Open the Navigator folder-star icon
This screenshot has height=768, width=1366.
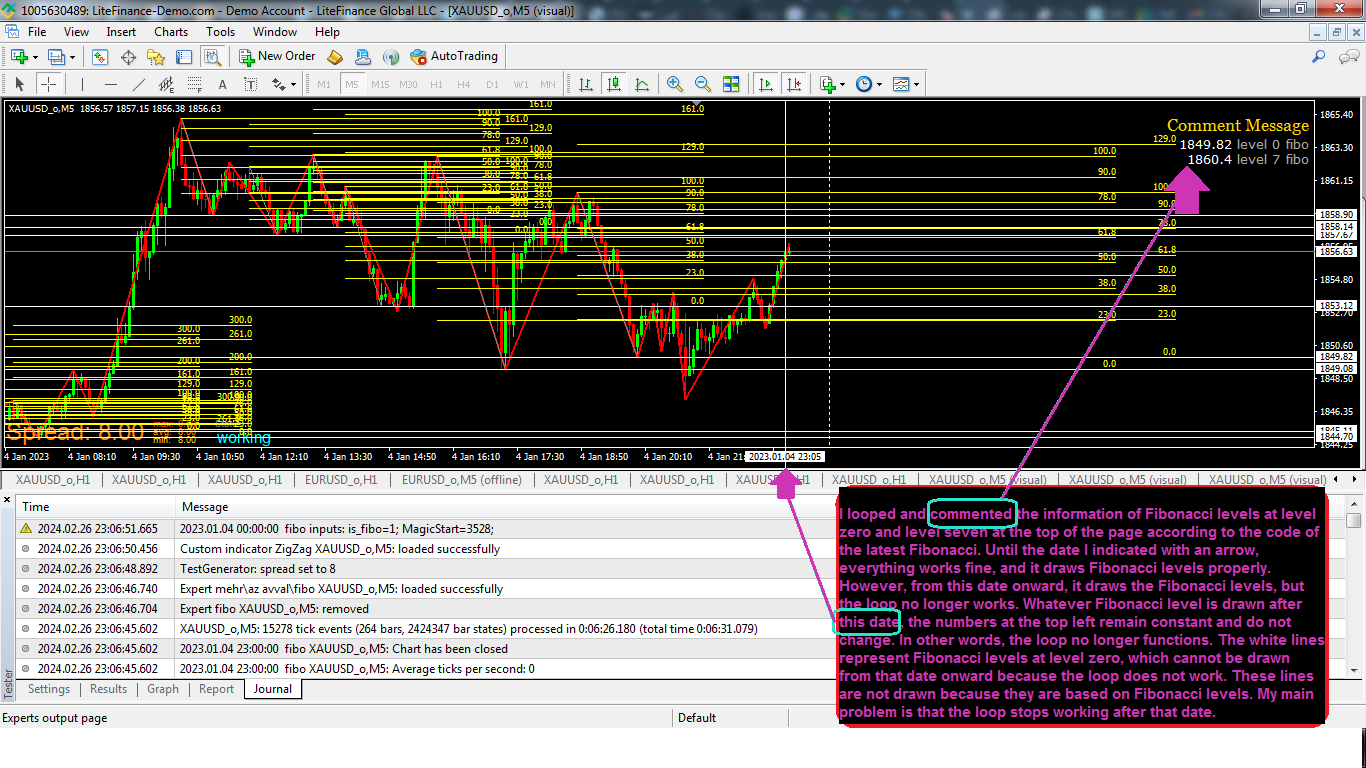point(155,57)
